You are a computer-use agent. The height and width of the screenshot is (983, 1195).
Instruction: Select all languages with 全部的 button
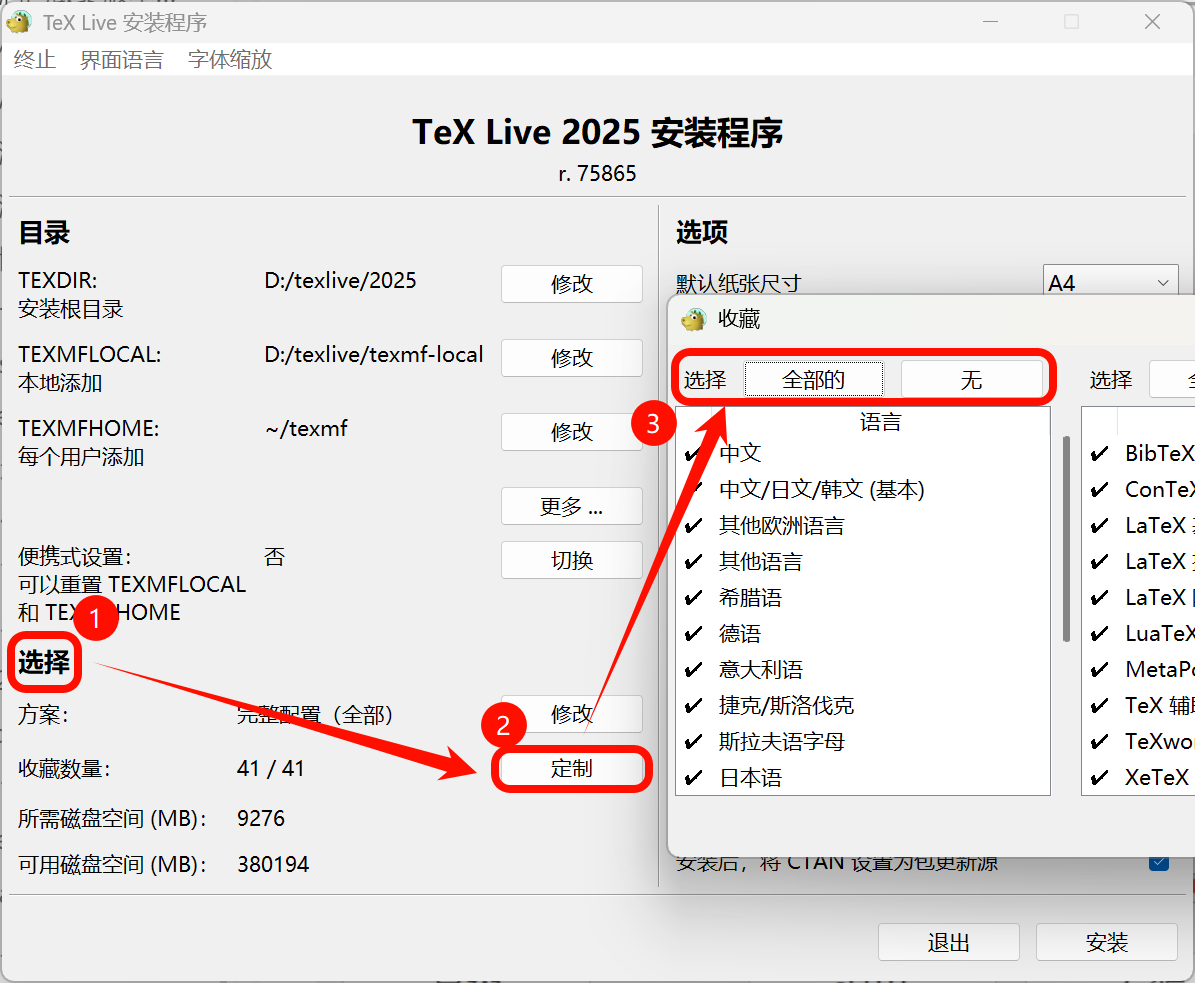[x=813, y=380]
